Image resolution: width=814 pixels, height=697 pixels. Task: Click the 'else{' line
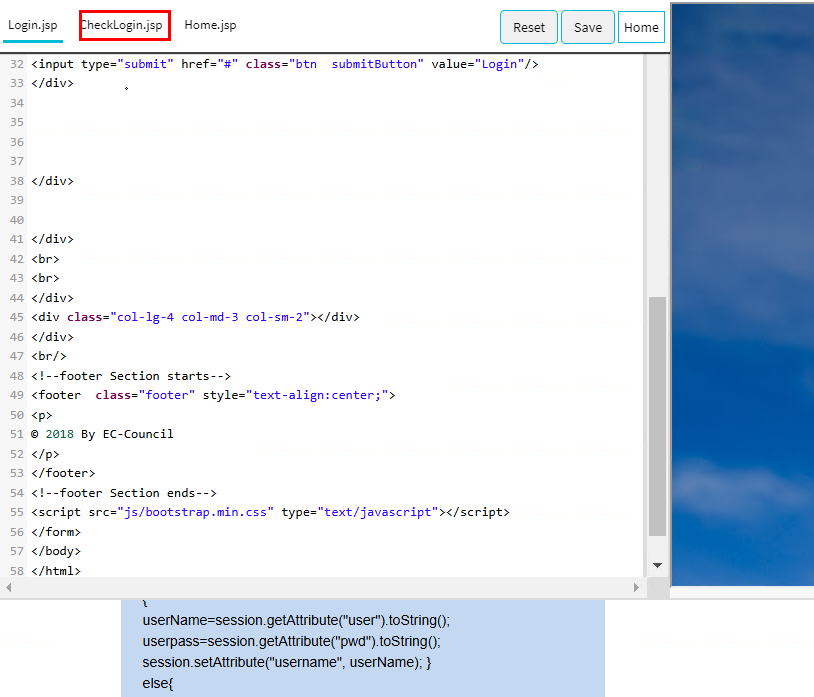tap(158, 684)
